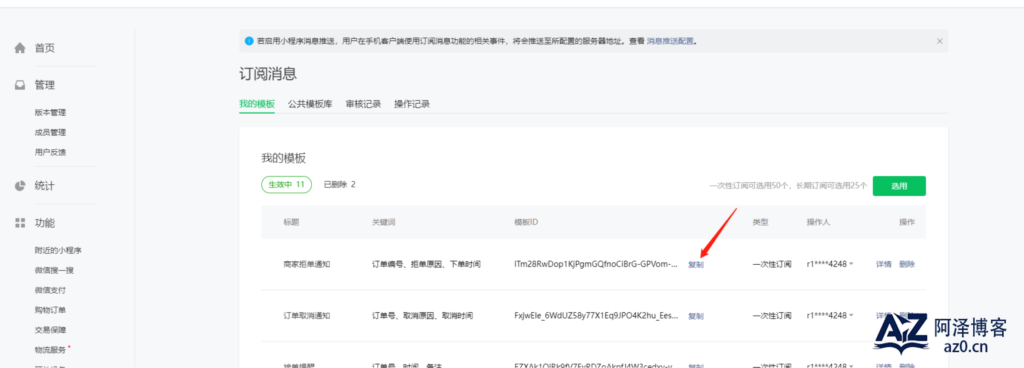1024x368 pixels.
Task: Switch to the 审核记录 tab
Action: coord(363,104)
